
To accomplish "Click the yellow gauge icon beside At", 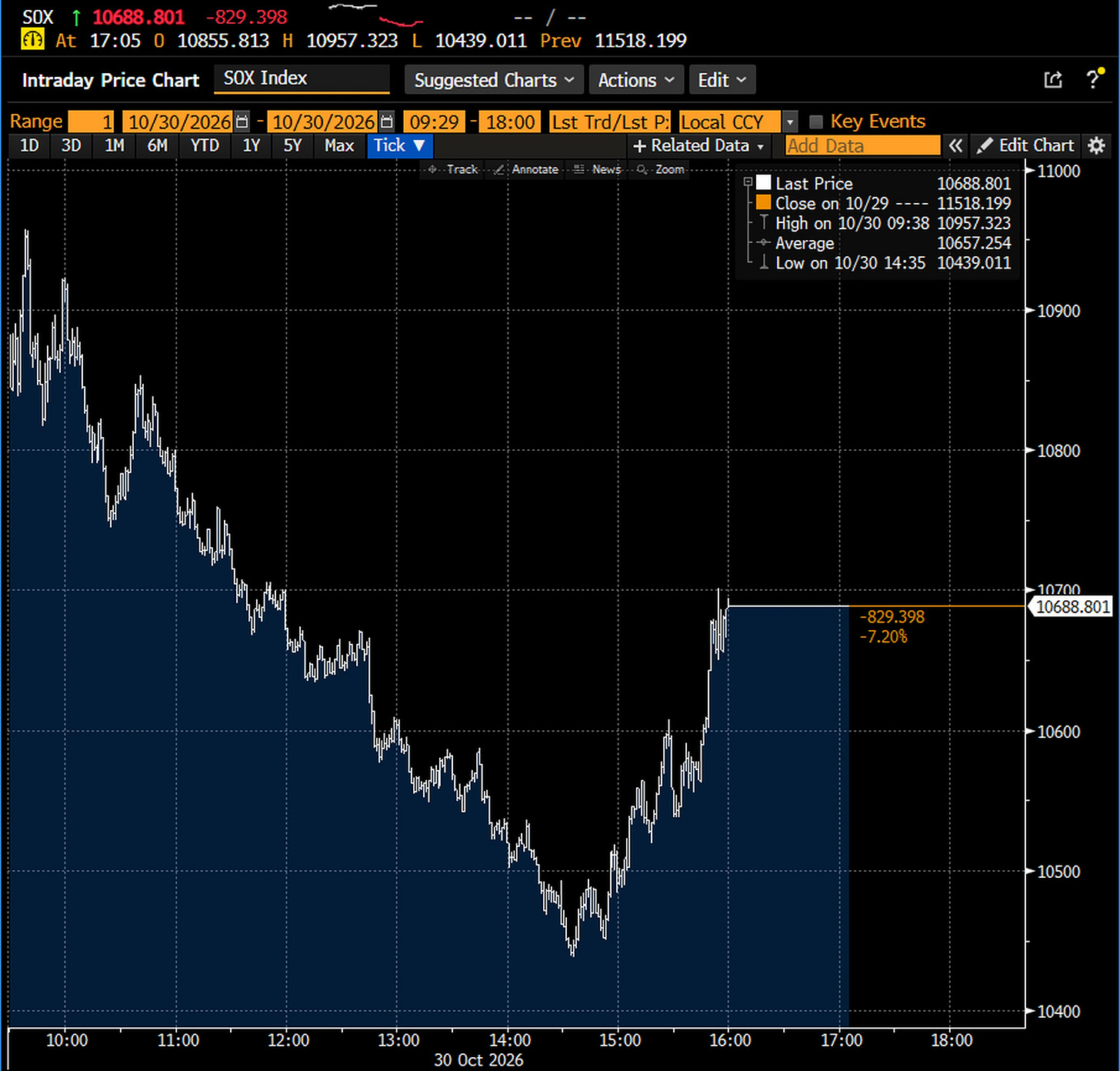I will 32,39.
